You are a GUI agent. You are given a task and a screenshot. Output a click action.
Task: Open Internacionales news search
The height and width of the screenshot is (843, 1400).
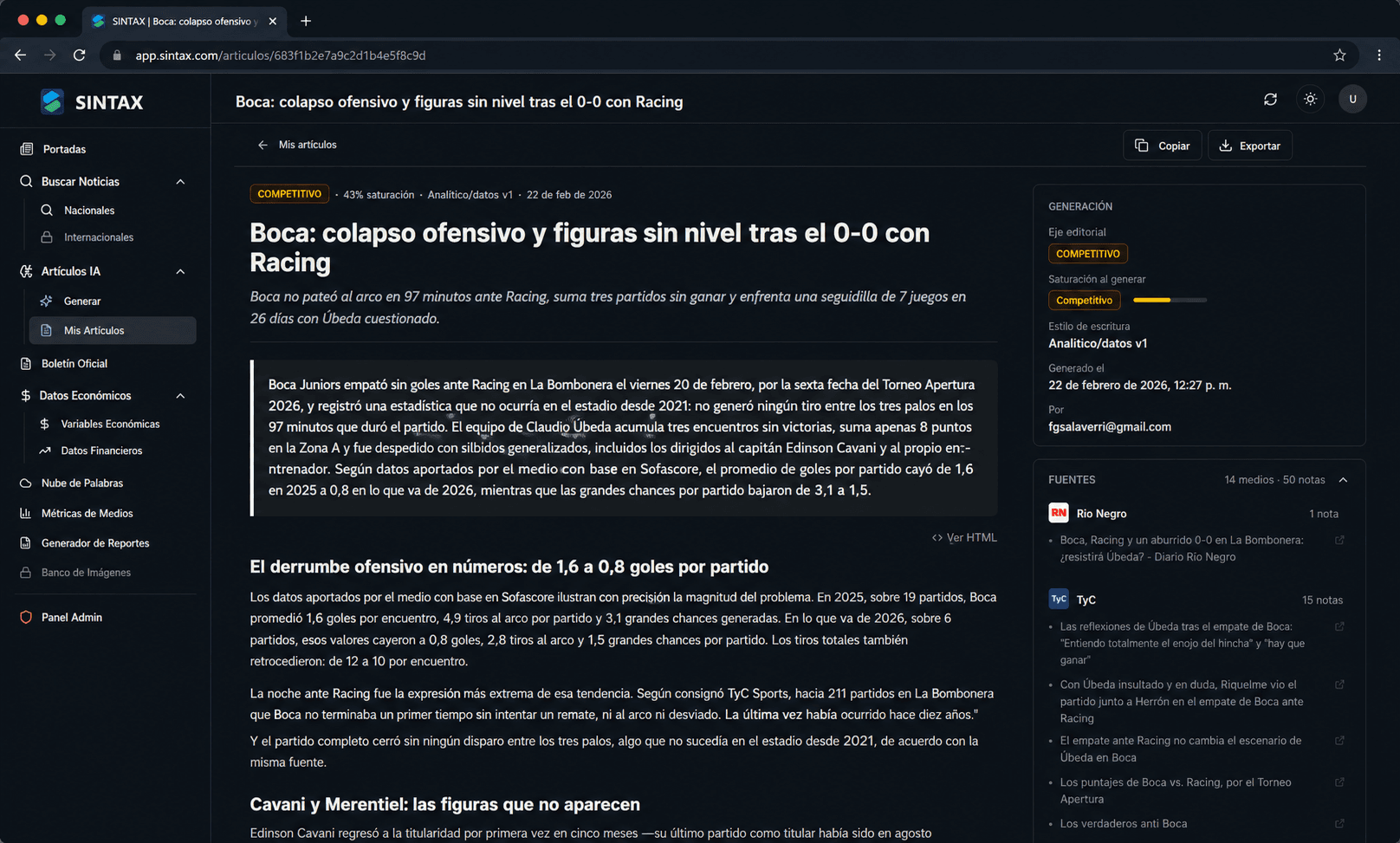pos(99,237)
